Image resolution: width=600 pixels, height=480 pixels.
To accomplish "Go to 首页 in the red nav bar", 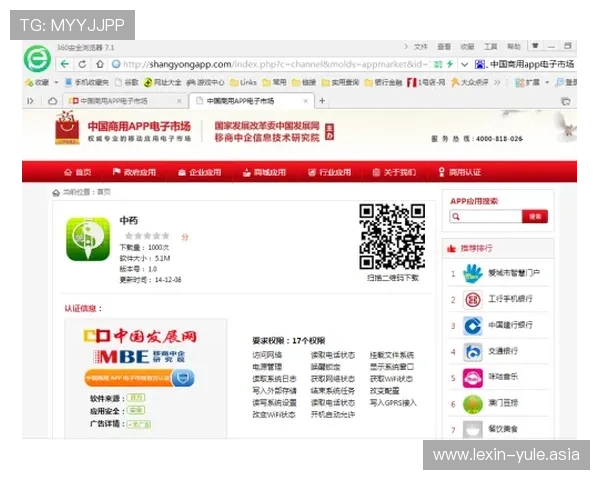I will click(x=78, y=172).
